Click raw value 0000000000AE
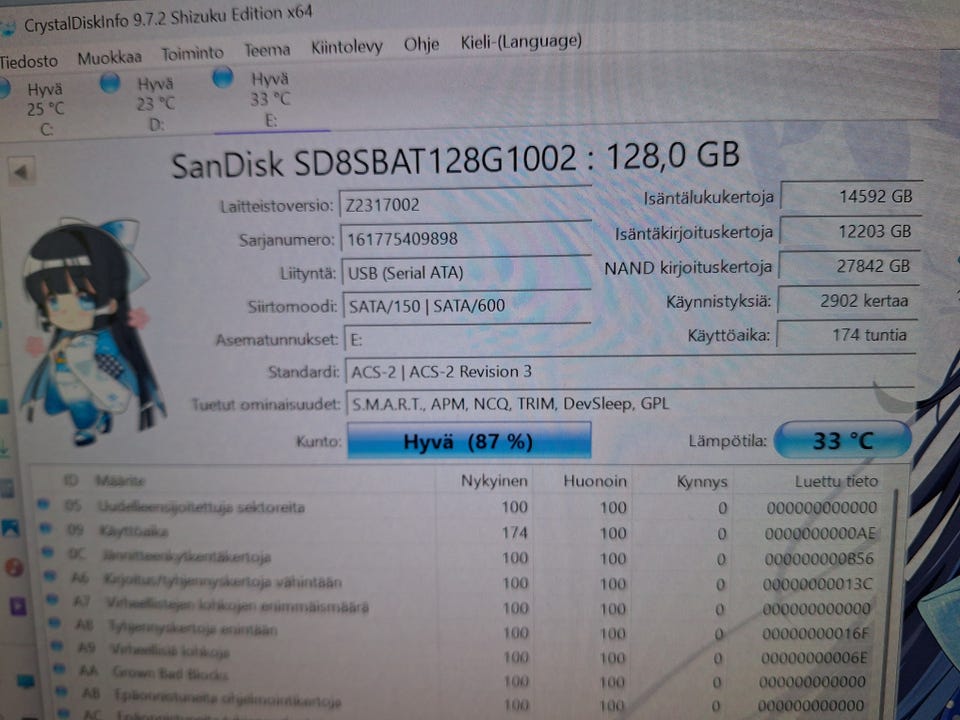 point(820,534)
